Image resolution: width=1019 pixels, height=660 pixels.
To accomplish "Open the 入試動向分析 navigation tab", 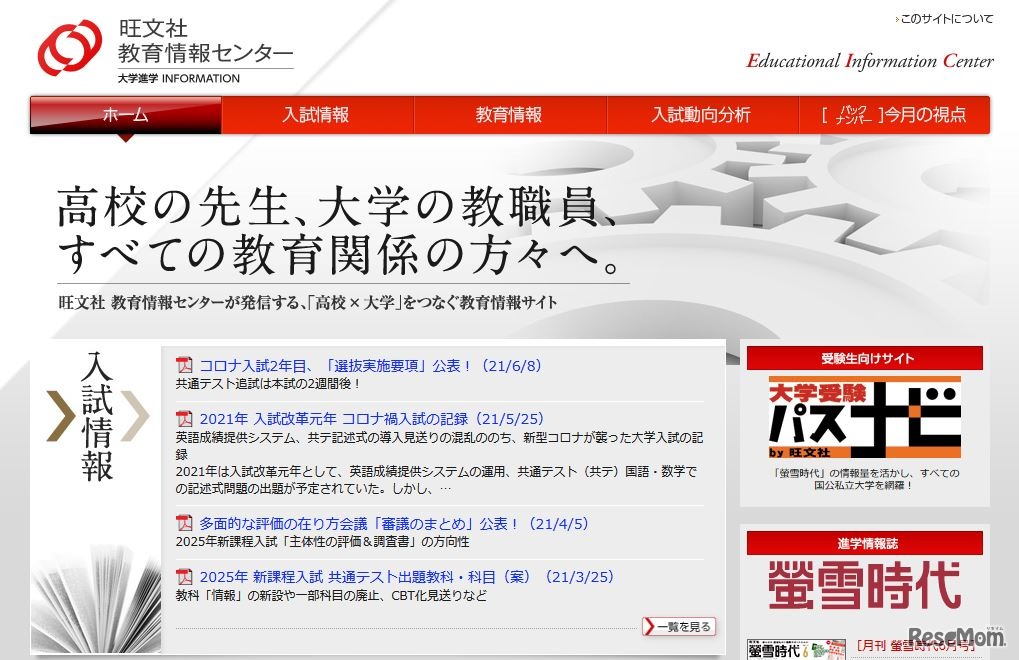I will coord(701,115).
